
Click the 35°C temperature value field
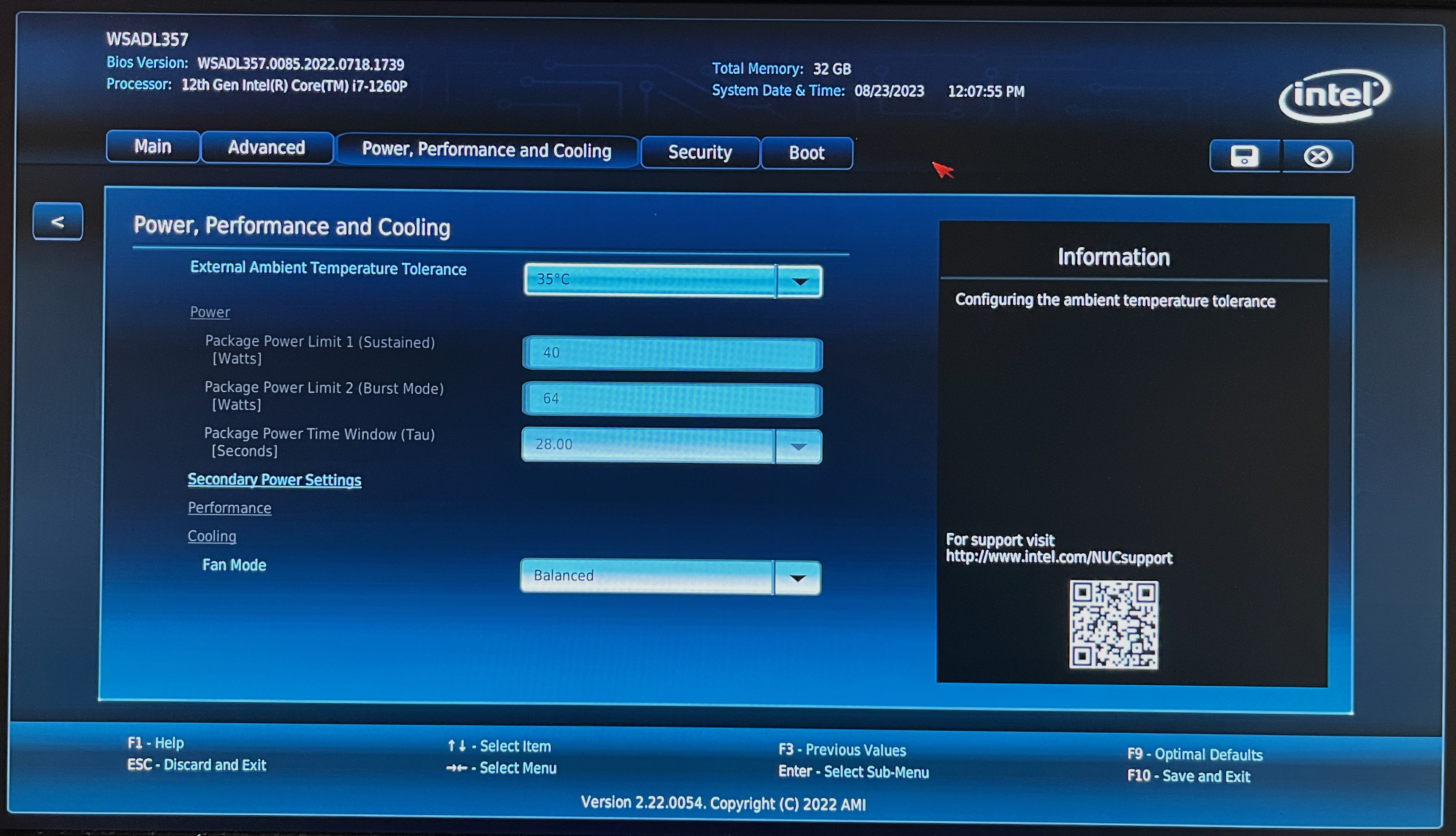point(650,280)
